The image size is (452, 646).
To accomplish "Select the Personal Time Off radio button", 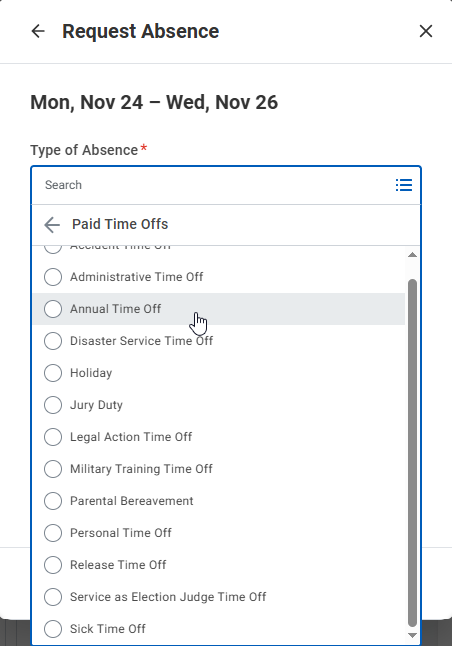I will (x=53, y=533).
